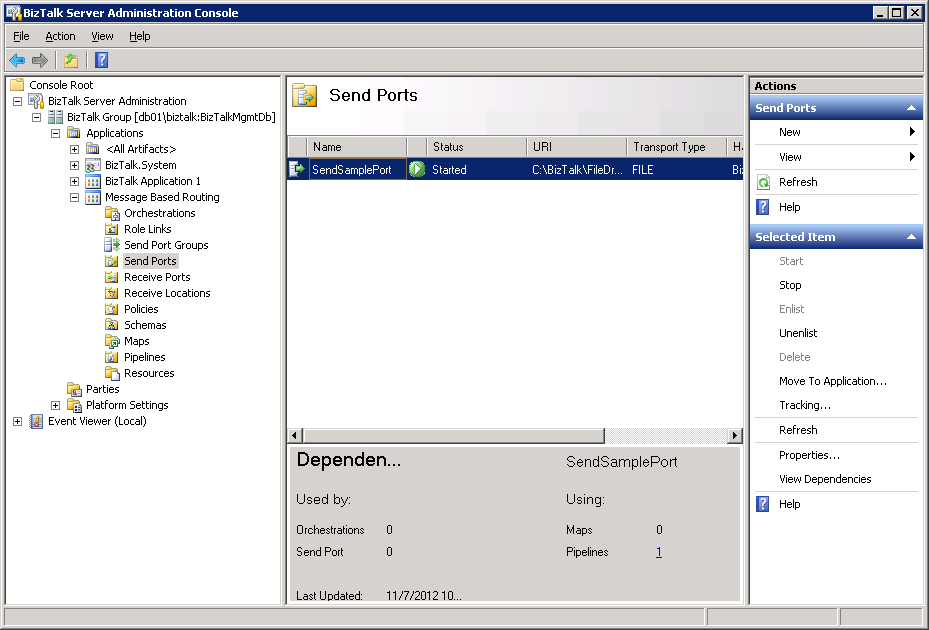This screenshot has height=630, width=929.
Task: Collapse the Applications tree node
Action: tap(56, 133)
